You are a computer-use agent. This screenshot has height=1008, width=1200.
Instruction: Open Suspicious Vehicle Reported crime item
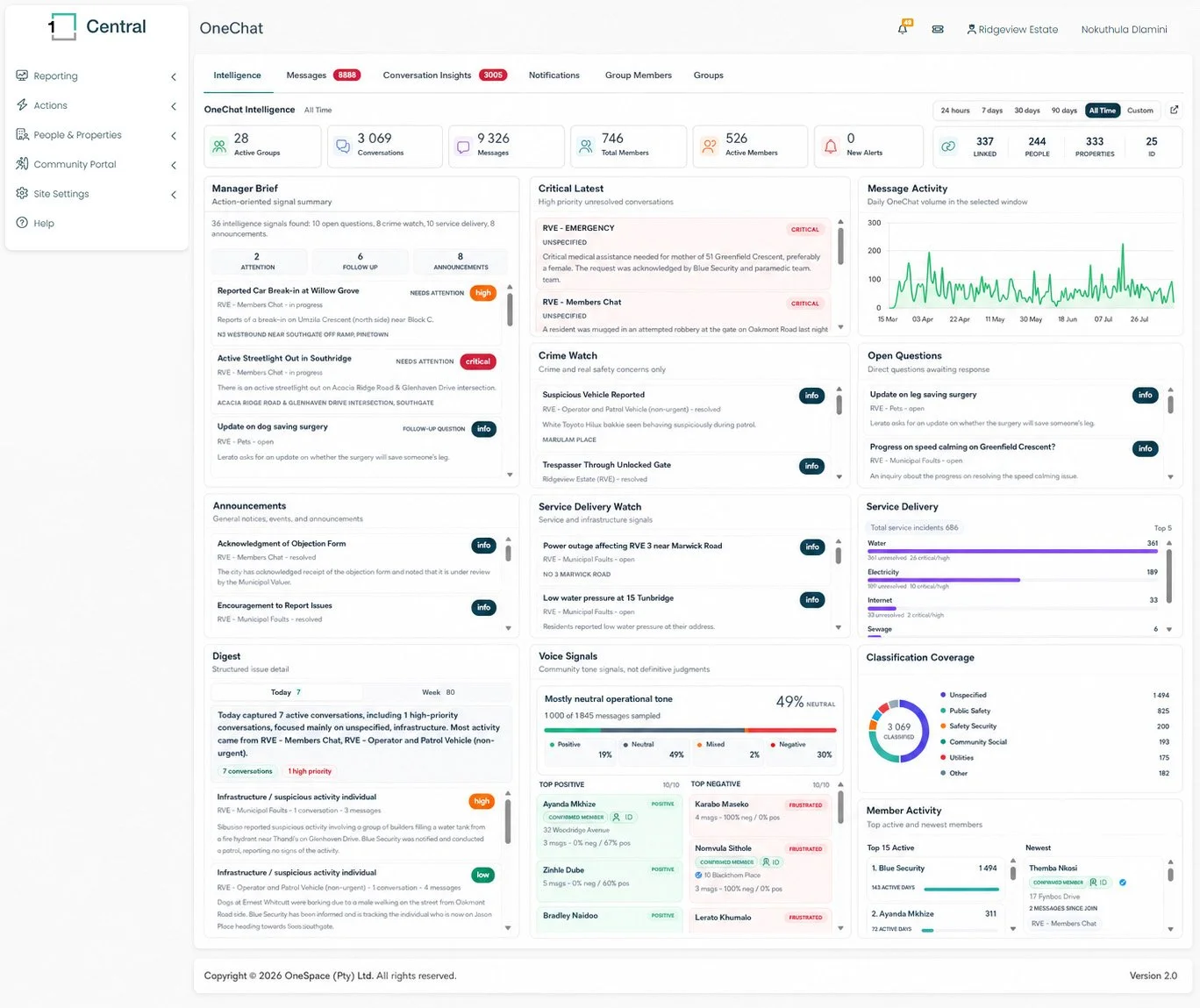[x=683, y=418]
